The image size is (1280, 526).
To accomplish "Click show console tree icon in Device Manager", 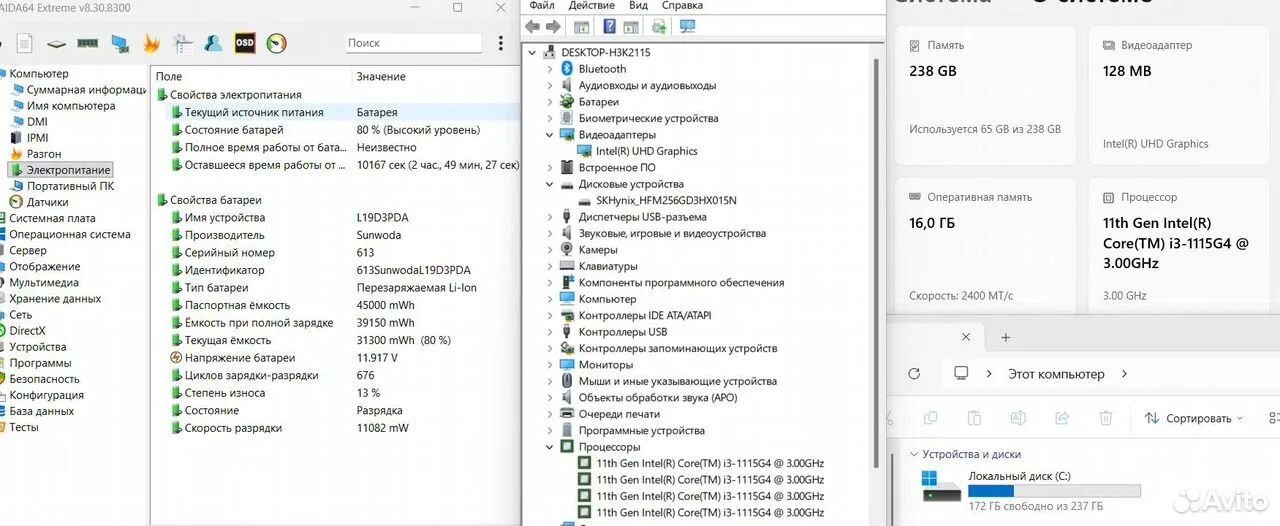I will 581,26.
